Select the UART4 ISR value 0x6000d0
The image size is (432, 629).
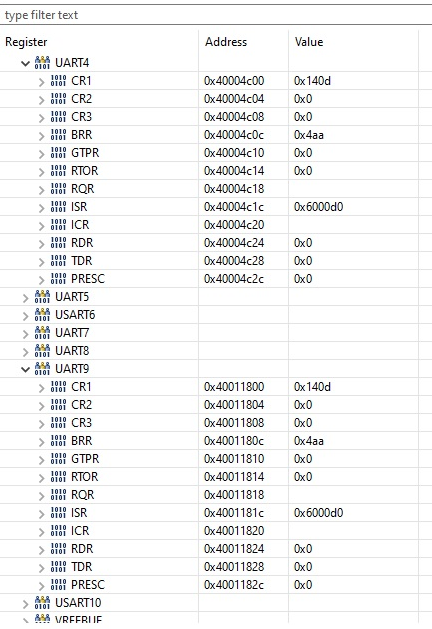point(318,207)
